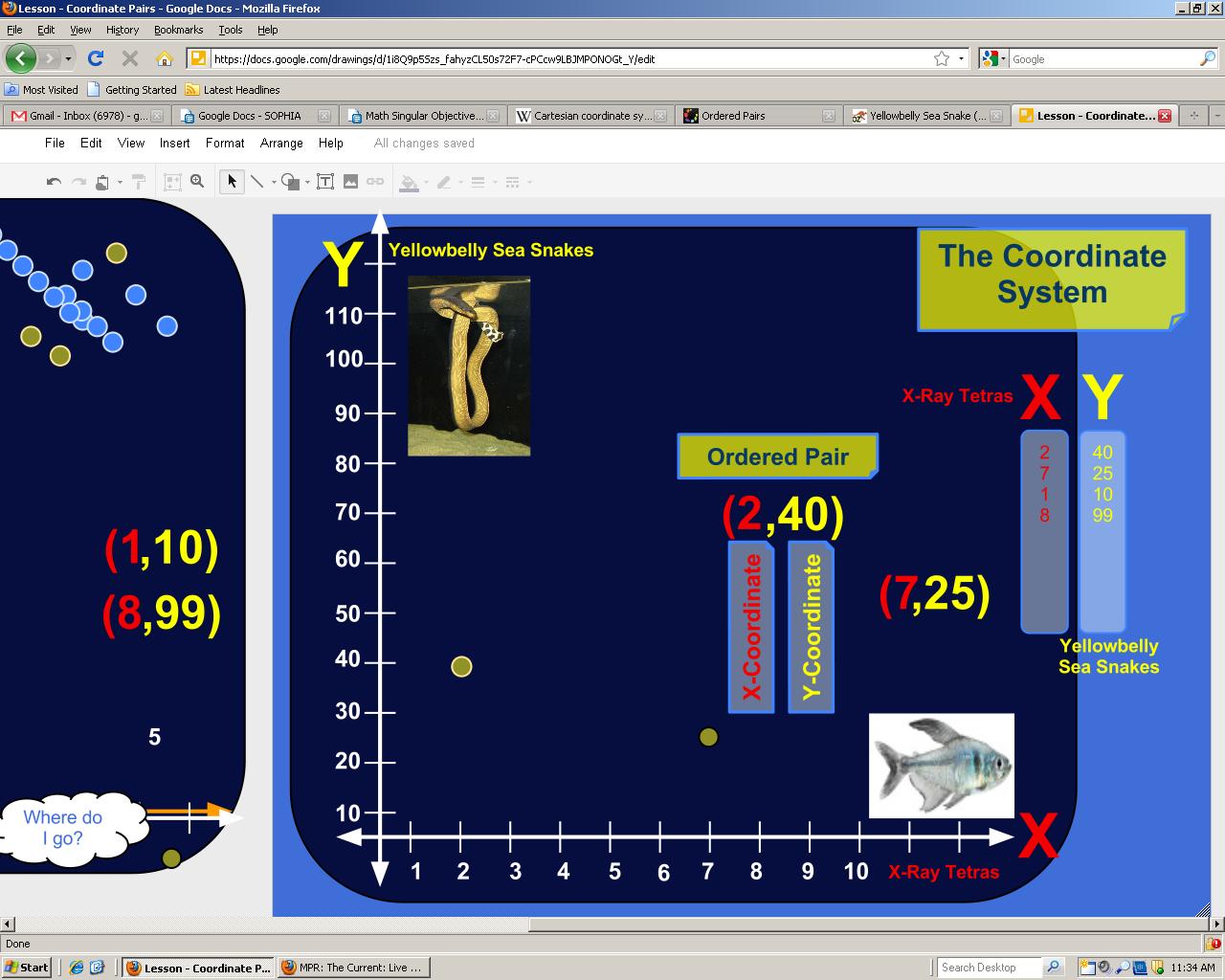Open the Firefox back/forward history dropdown
The width and height of the screenshot is (1225, 980).
click(x=68, y=59)
